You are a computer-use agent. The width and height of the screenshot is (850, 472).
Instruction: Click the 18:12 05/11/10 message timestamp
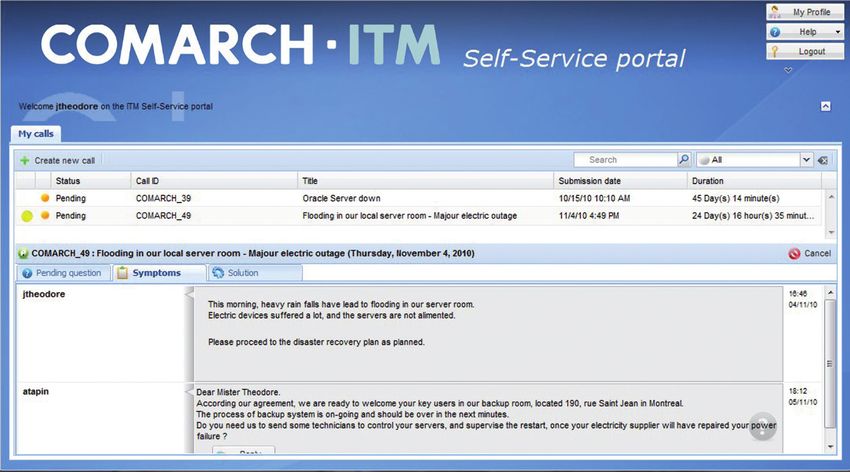[x=802, y=397]
